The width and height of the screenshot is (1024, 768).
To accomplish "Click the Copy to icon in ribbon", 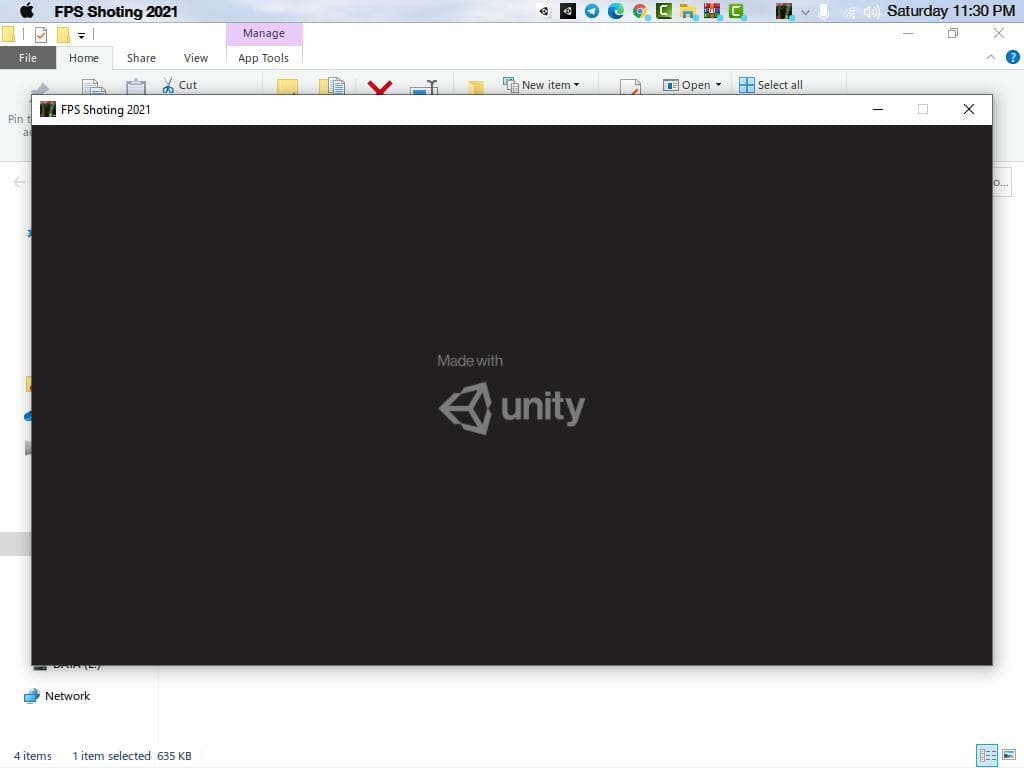I will point(332,86).
